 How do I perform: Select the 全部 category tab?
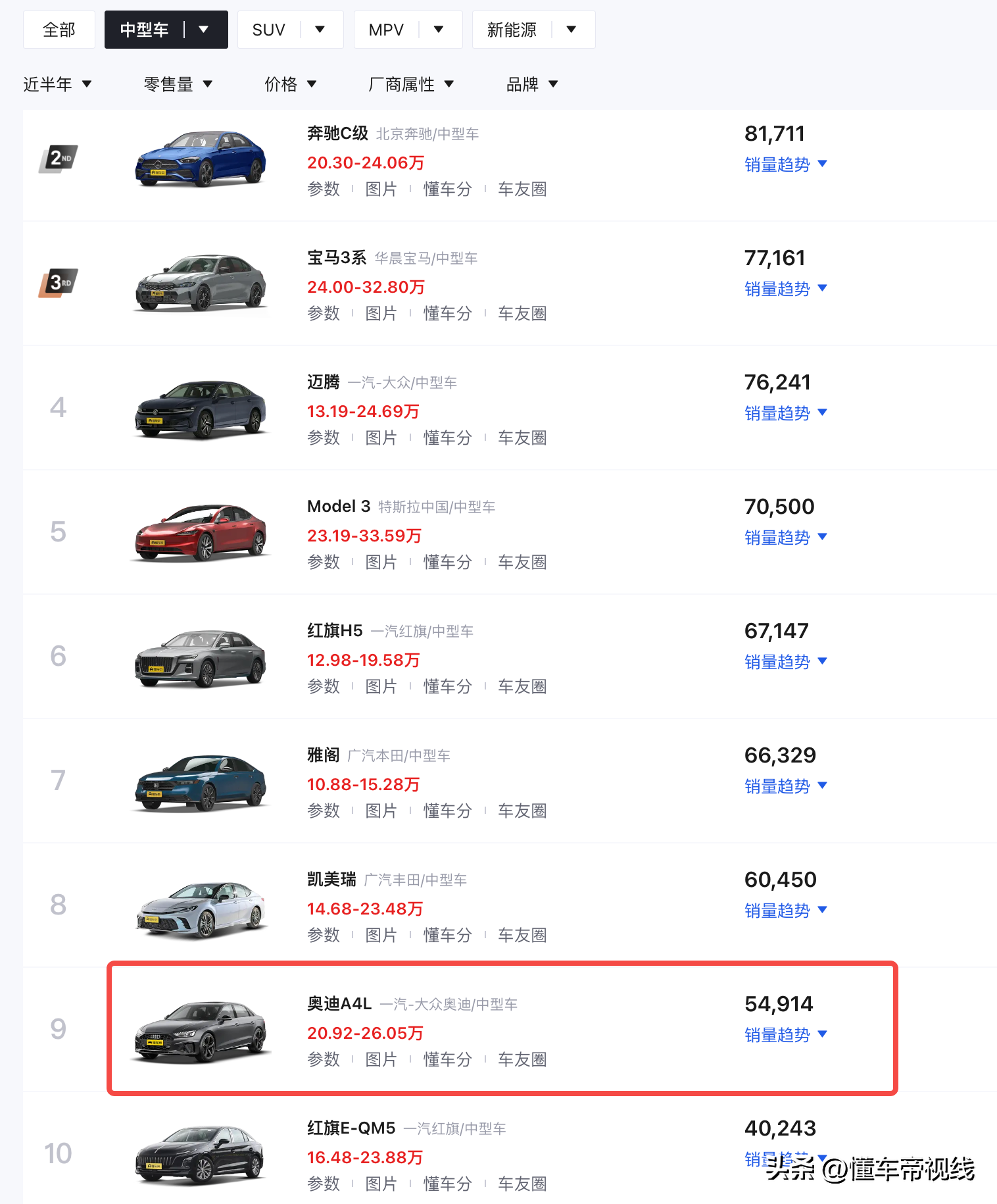pos(59,30)
